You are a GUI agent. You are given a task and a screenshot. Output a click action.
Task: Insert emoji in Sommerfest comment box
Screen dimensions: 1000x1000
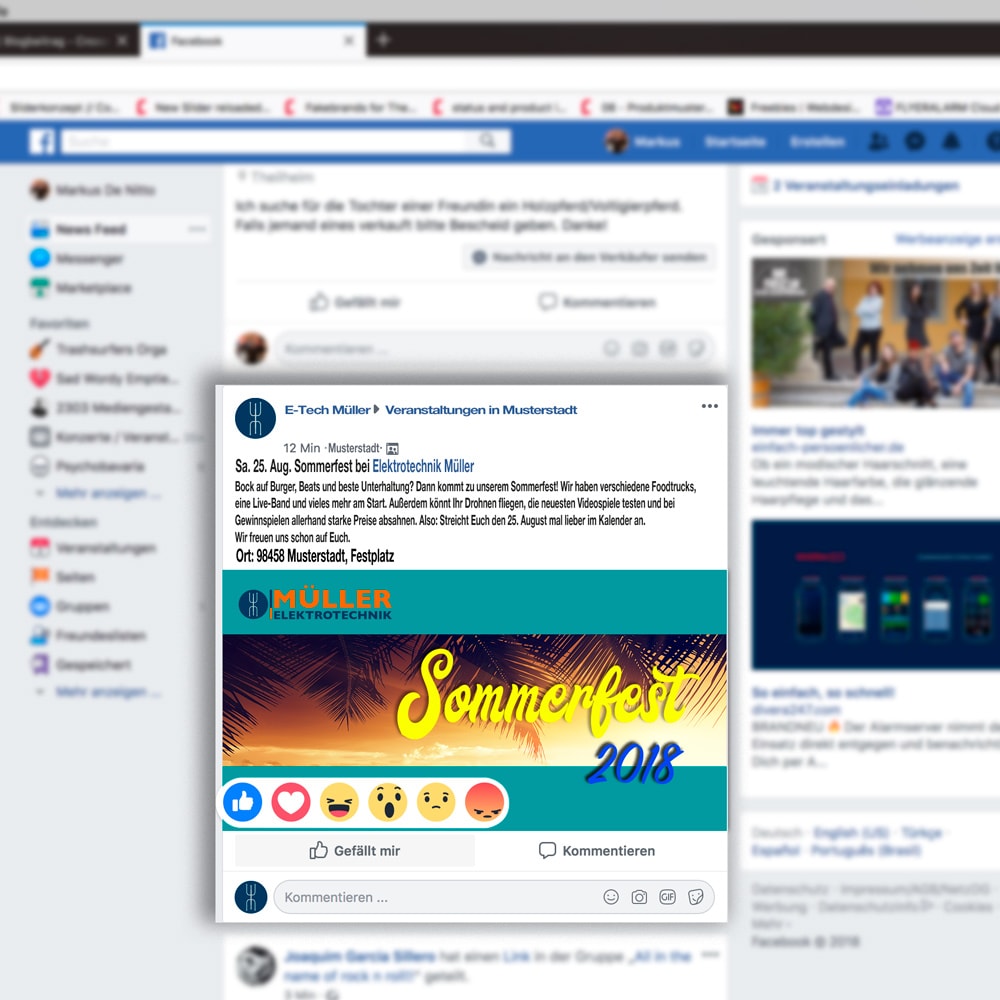pyautogui.click(x=611, y=897)
